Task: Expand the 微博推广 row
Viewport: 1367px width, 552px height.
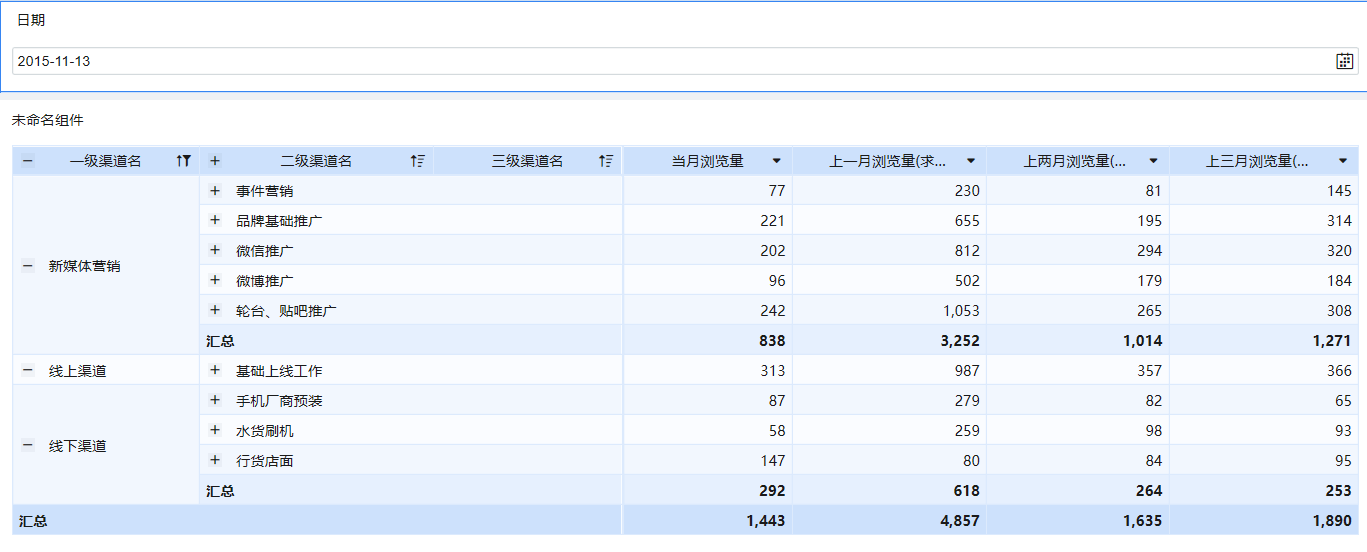Action: pos(214,280)
